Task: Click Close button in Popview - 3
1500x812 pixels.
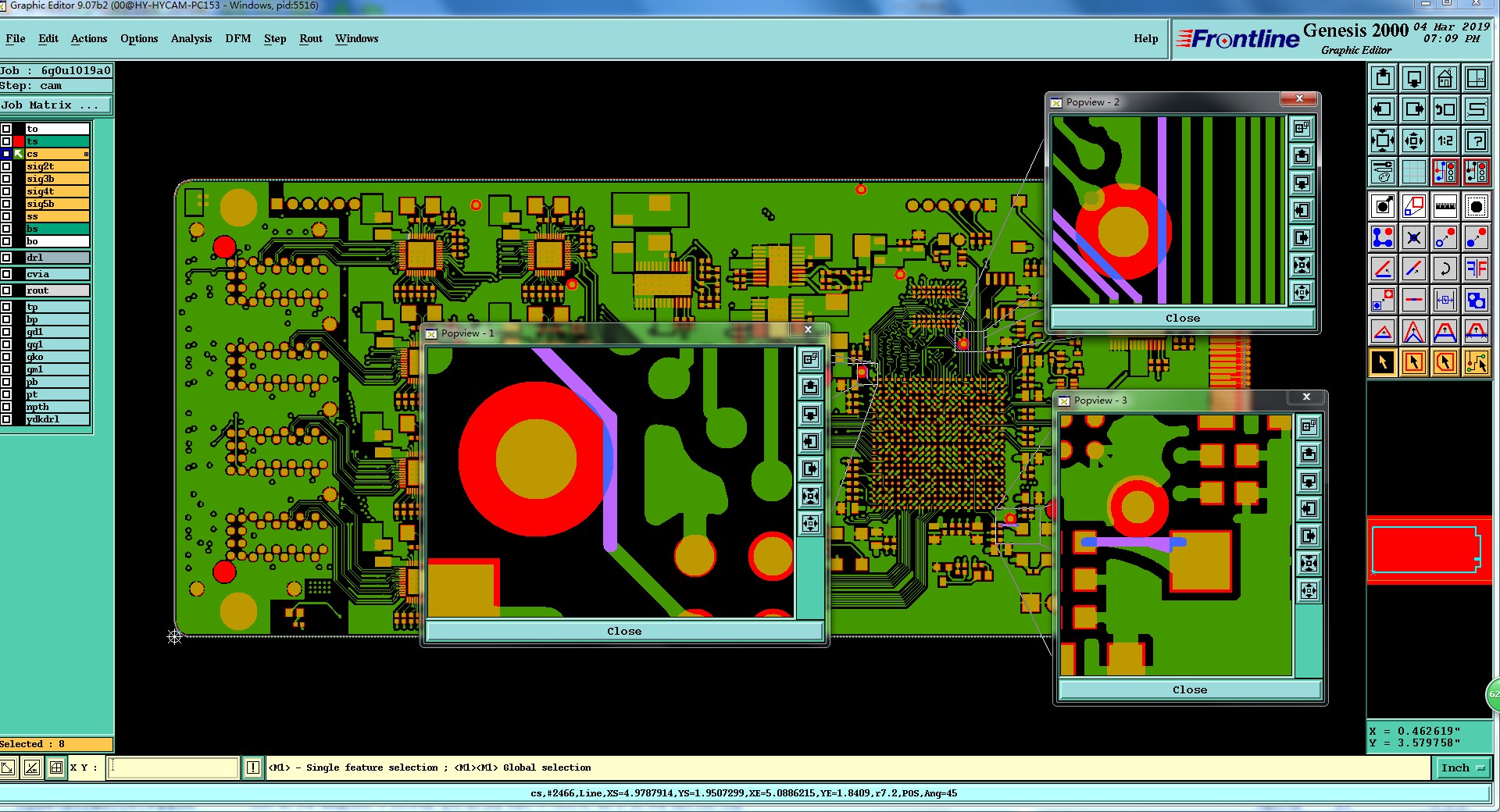Action: pyautogui.click(x=1190, y=689)
